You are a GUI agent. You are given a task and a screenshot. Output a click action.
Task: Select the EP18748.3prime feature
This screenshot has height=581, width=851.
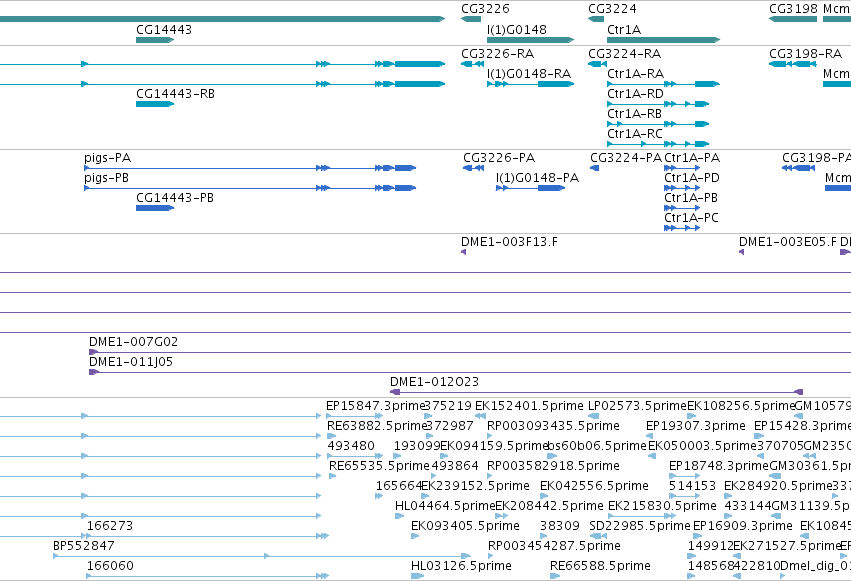click(x=684, y=476)
